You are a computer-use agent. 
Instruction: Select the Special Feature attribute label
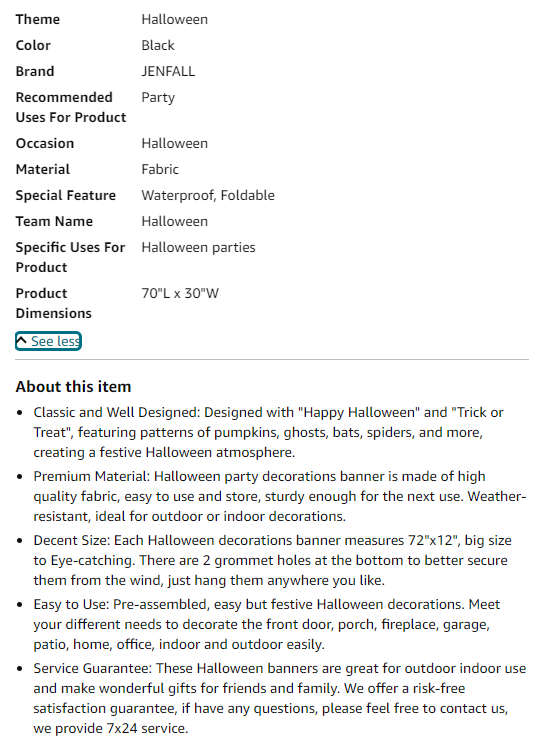tap(65, 196)
